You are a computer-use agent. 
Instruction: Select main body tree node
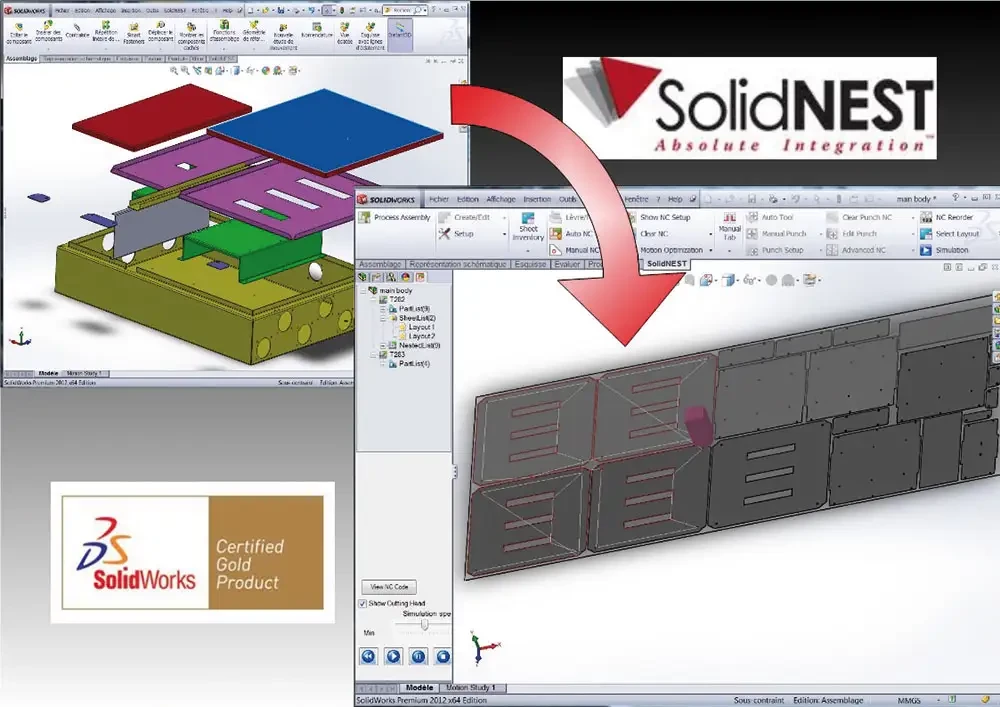coord(390,291)
